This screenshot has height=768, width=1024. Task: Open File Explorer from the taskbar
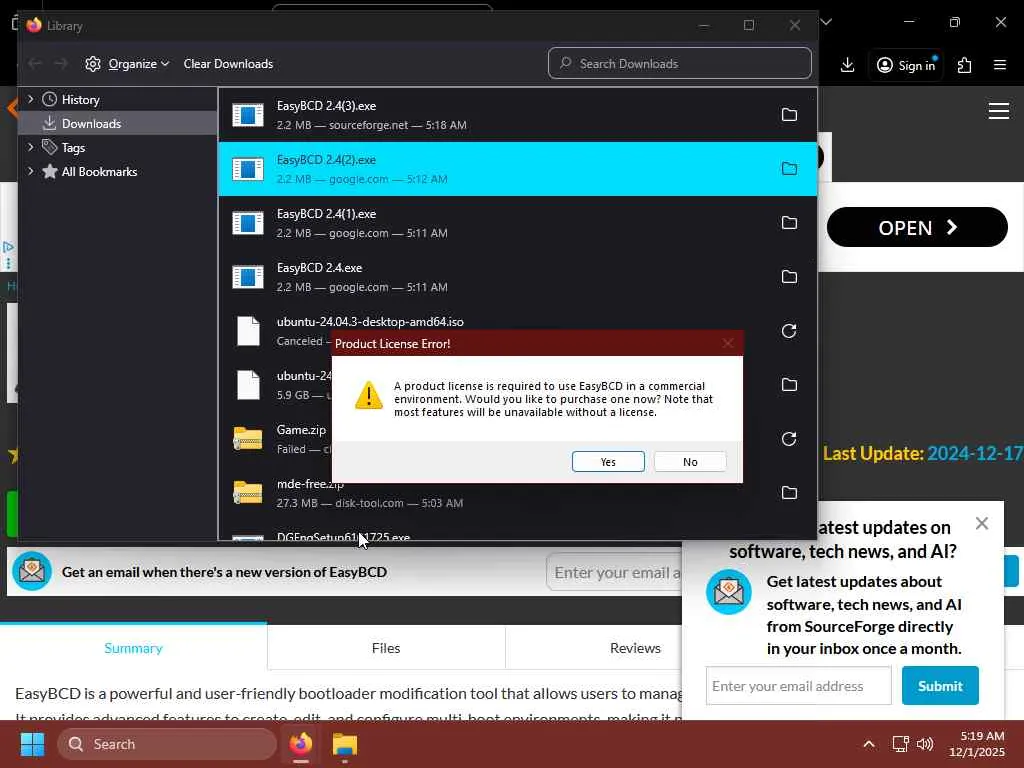345,744
